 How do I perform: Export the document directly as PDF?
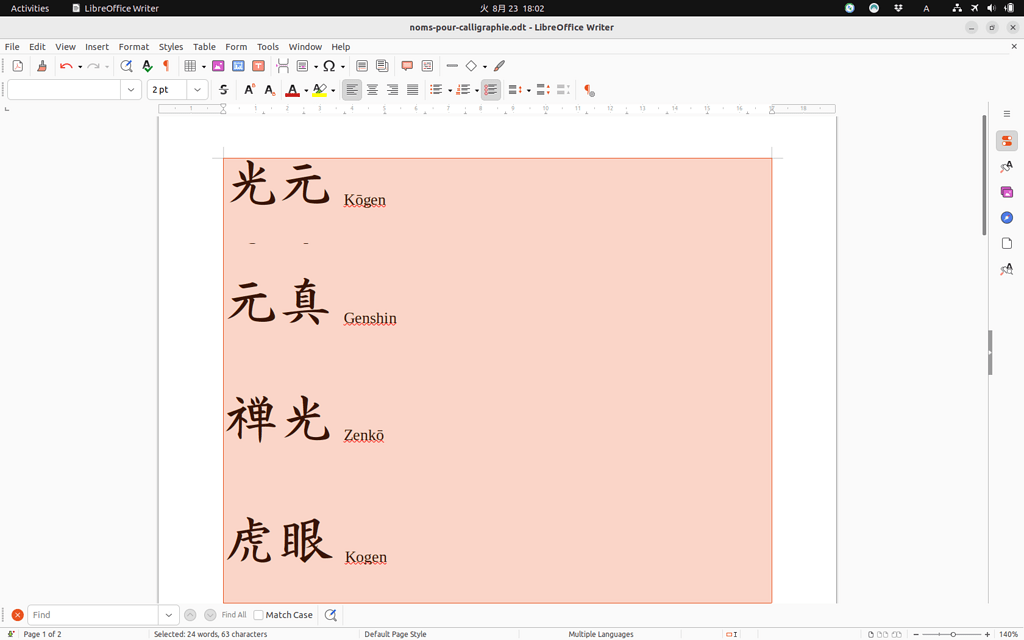17,65
